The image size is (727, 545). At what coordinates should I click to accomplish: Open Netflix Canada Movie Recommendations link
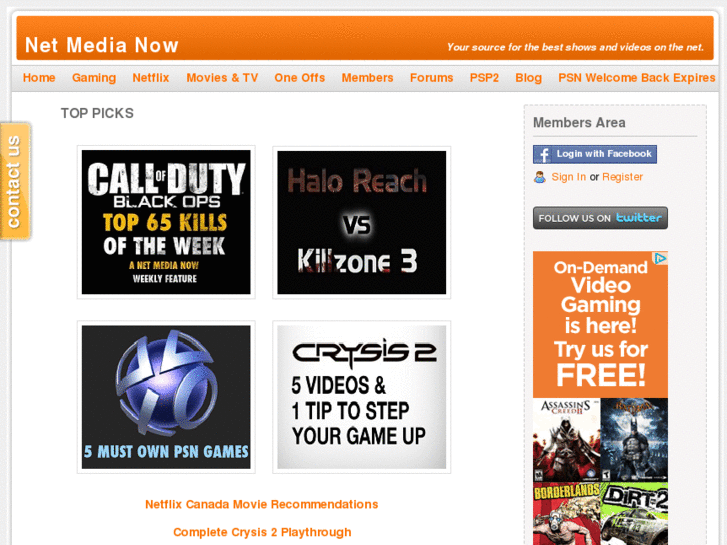point(261,505)
